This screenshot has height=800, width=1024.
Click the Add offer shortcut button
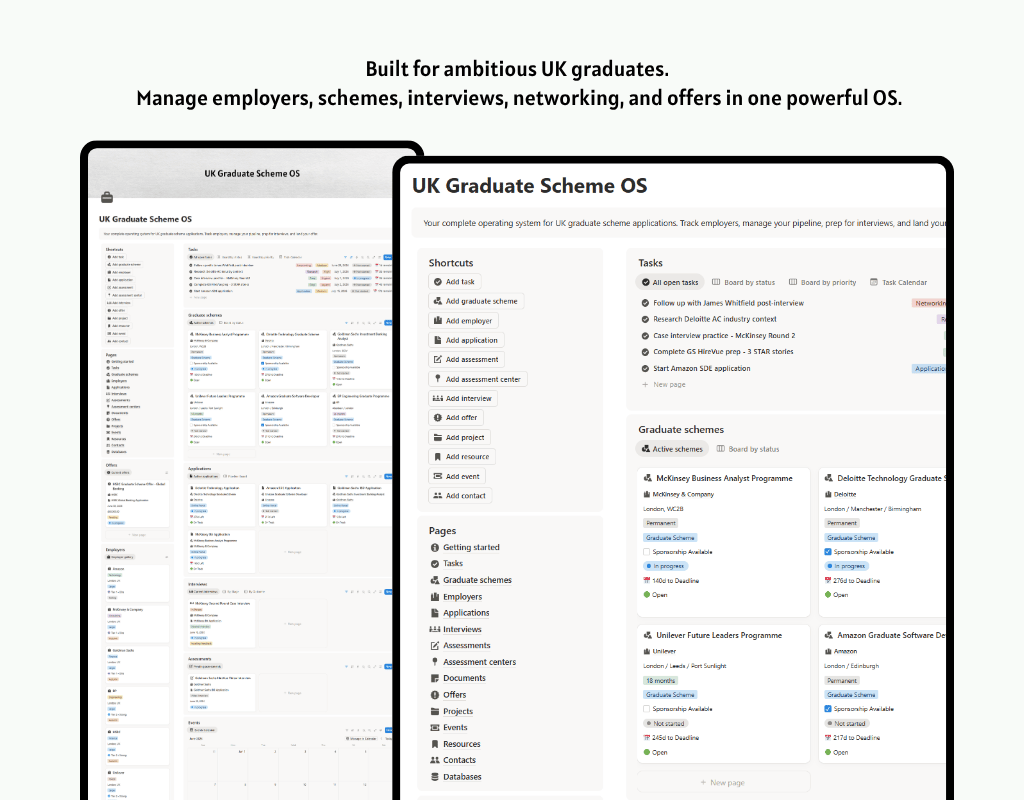[456, 417]
